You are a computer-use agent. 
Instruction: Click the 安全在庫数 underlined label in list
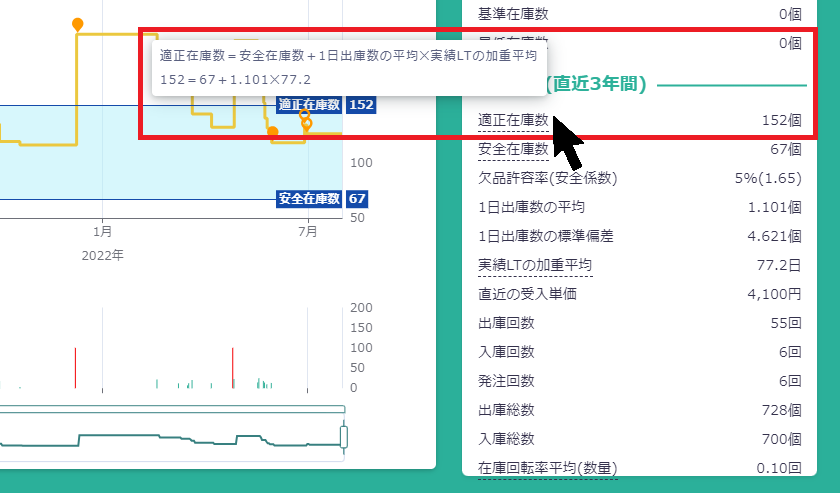514,149
